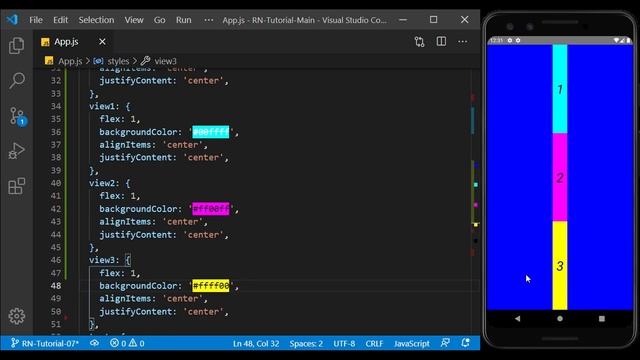Click line number 48 in gutter
Viewport: 640px width, 360px height.
point(56,286)
